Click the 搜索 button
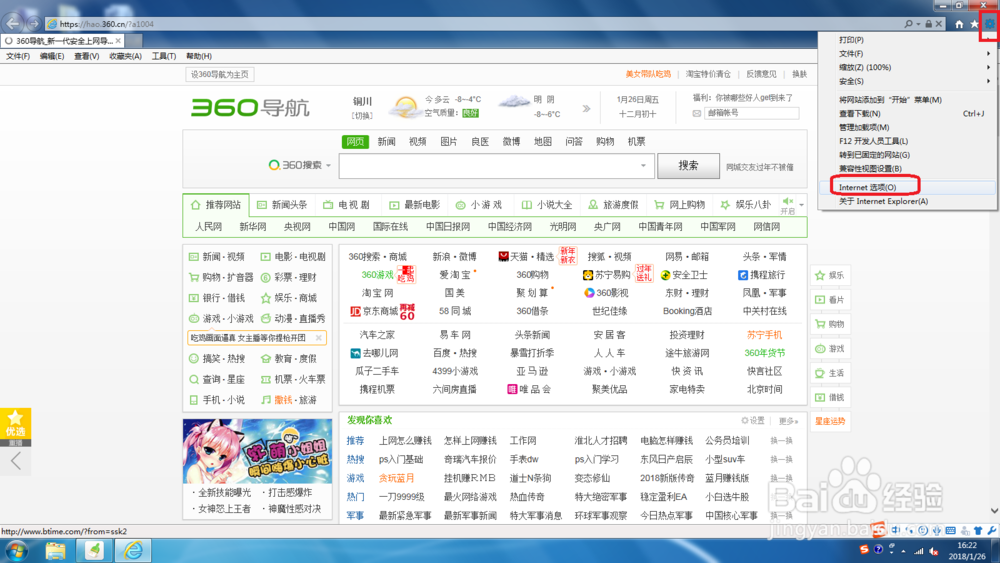Image resolution: width=1000 pixels, height=563 pixels. coord(688,166)
